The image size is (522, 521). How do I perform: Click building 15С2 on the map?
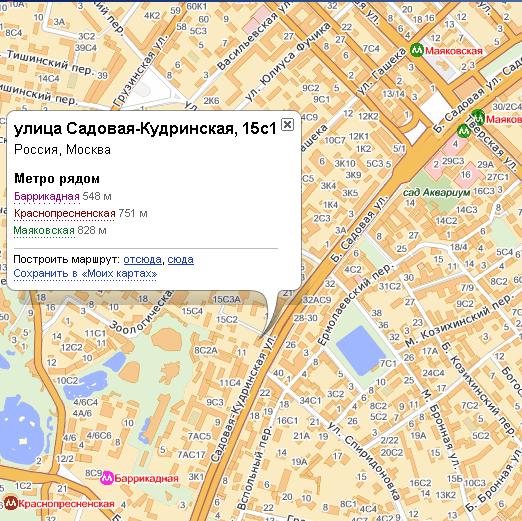(227, 319)
